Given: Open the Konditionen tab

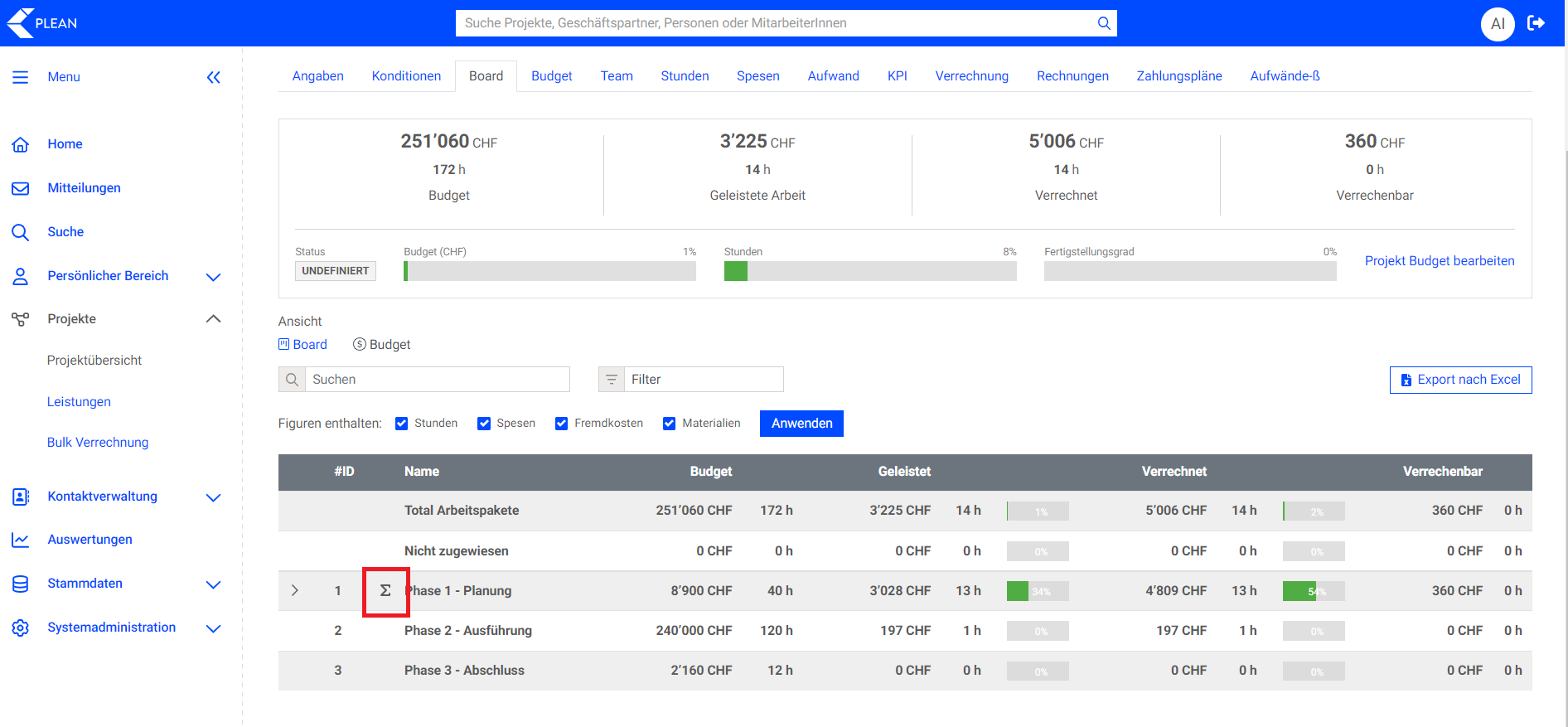Looking at the screenshot, I should (406, 76).
